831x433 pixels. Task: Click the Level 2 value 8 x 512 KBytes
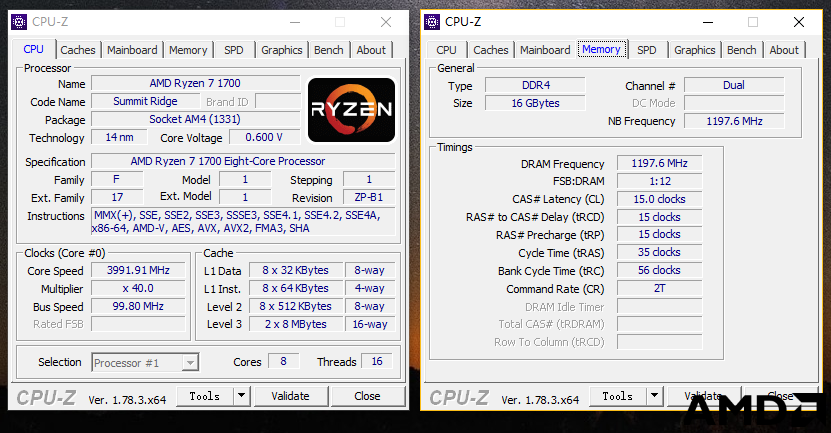[296, 306]
